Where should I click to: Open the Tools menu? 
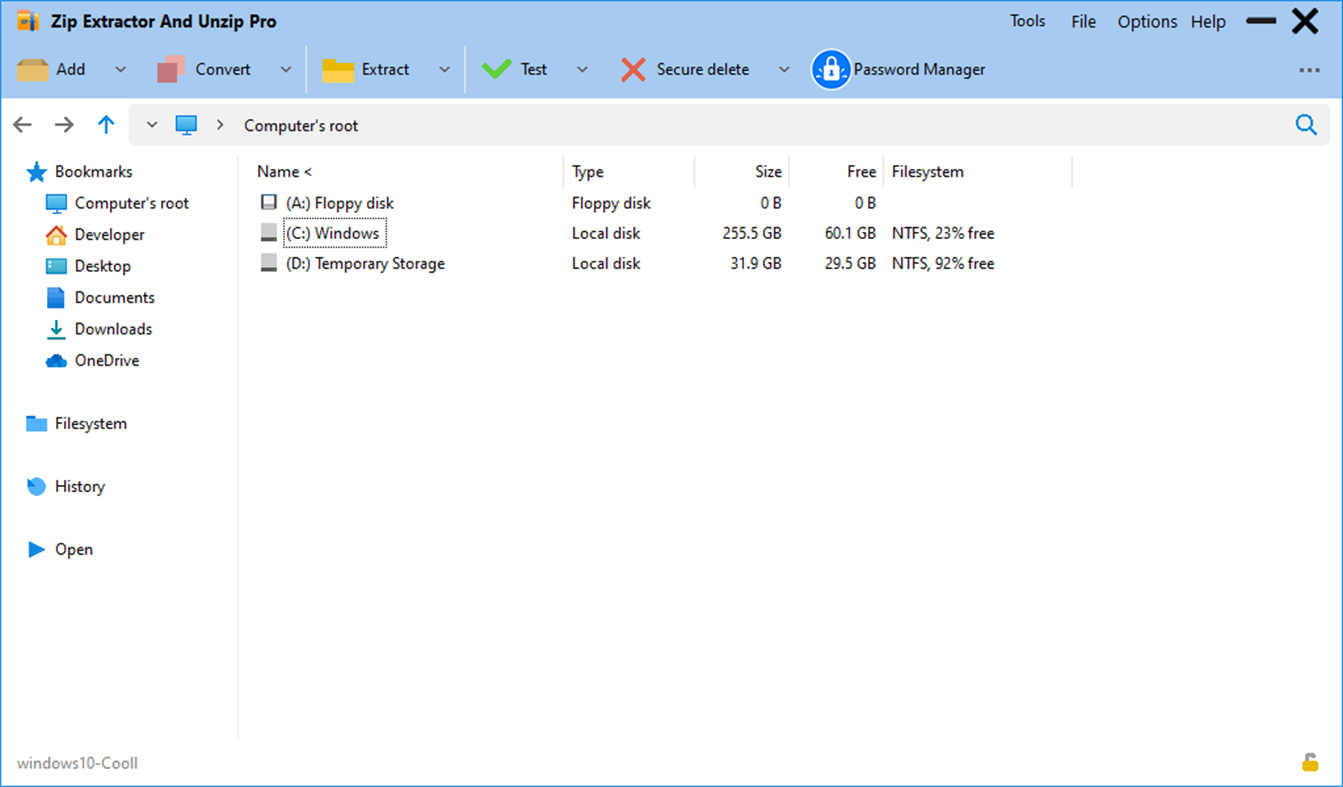tap(1027, 20)
